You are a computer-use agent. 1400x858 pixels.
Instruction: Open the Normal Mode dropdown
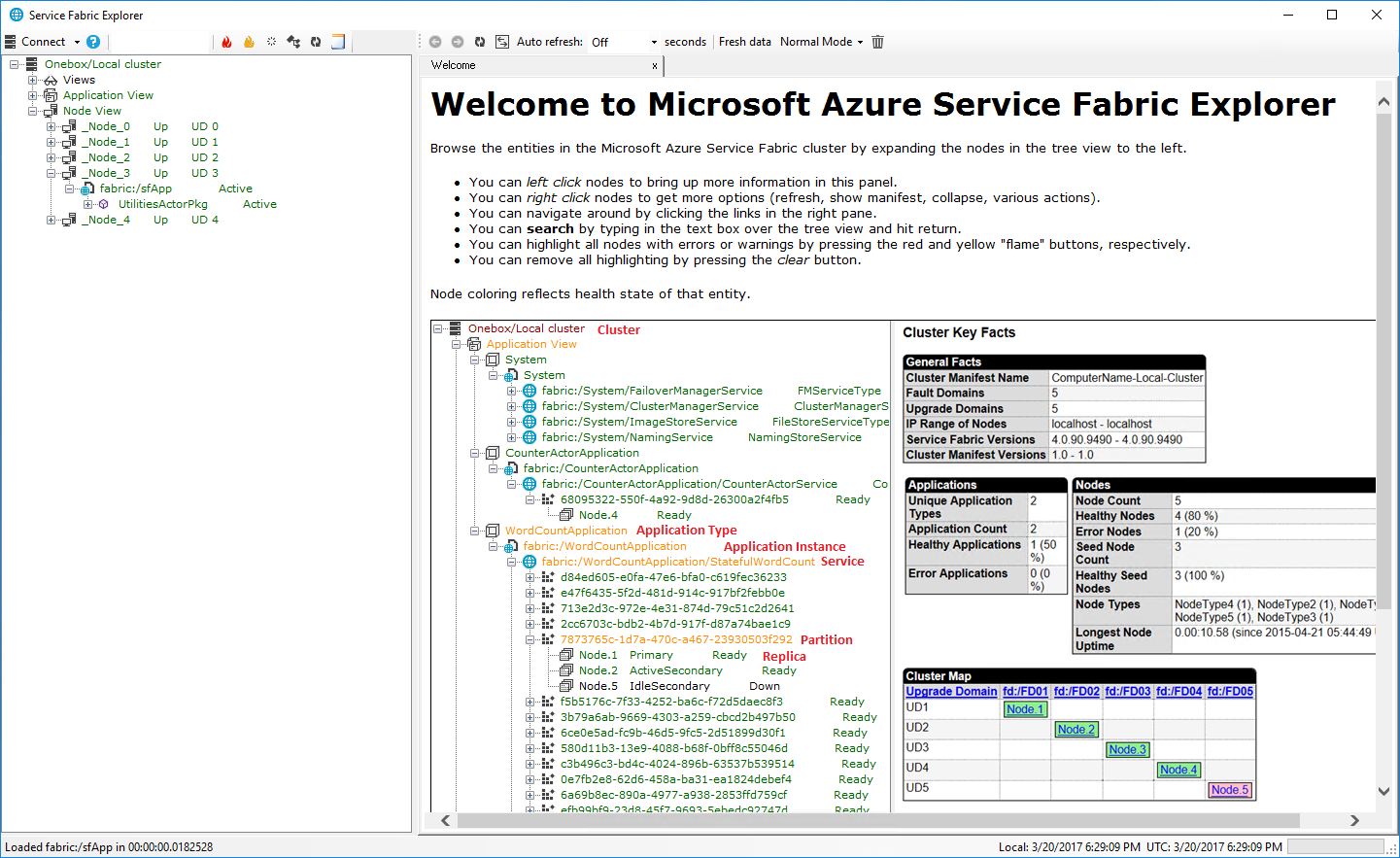coord(821,42)
